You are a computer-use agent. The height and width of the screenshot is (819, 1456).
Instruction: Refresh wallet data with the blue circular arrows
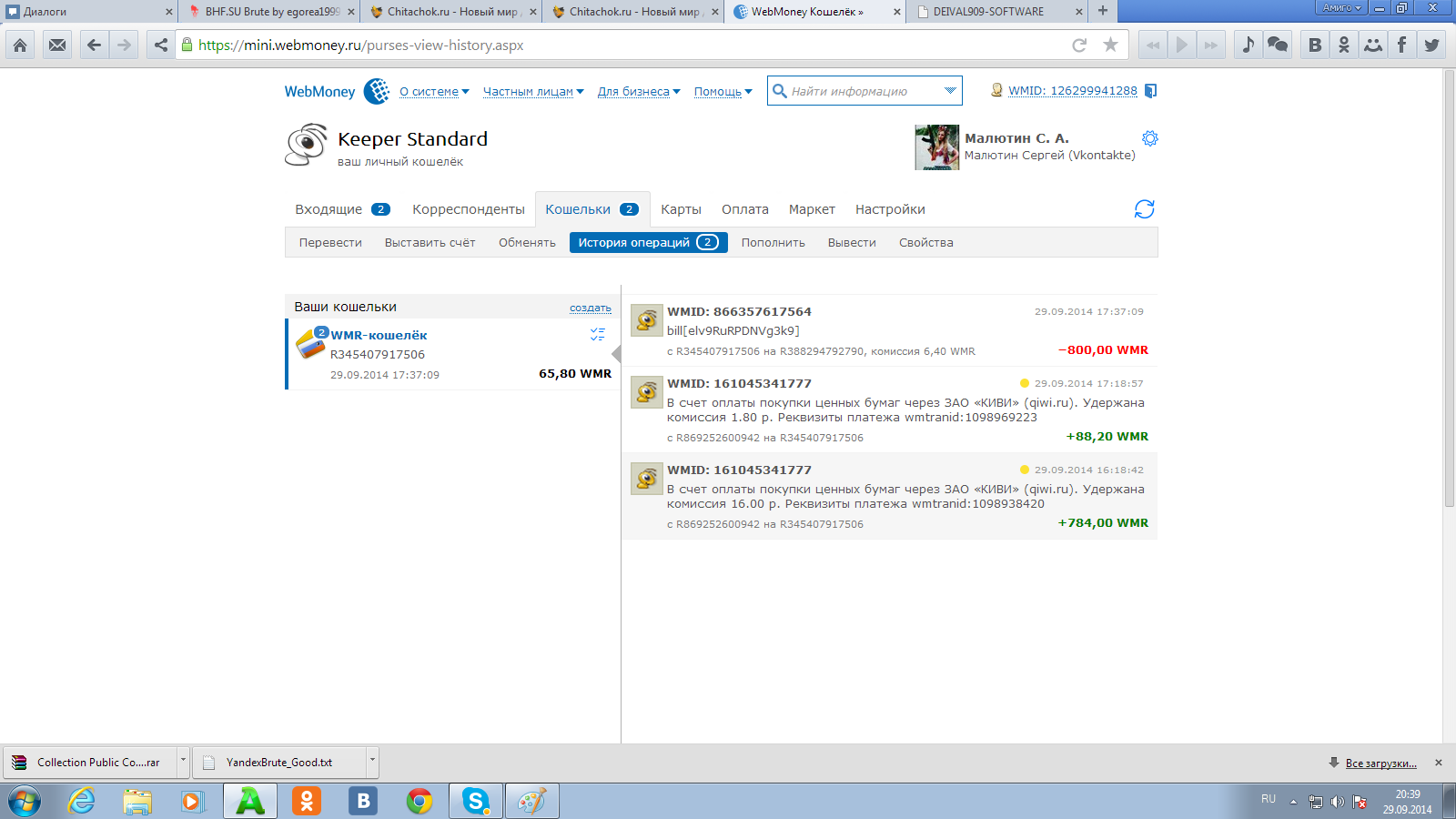point(1144,209)
